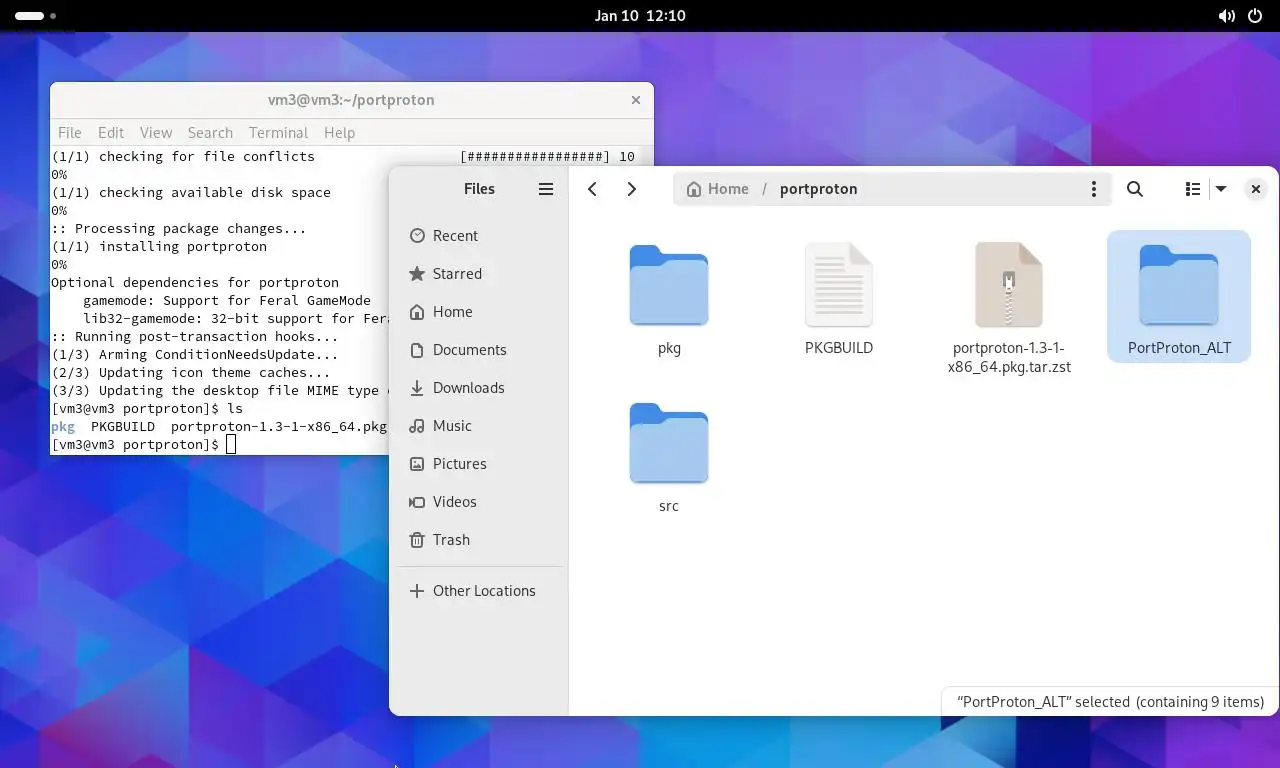Click the terminal title vm3@vm3:~/portproton
The height and width of the screenshot is (768, 1280).
tap(351, 100)
